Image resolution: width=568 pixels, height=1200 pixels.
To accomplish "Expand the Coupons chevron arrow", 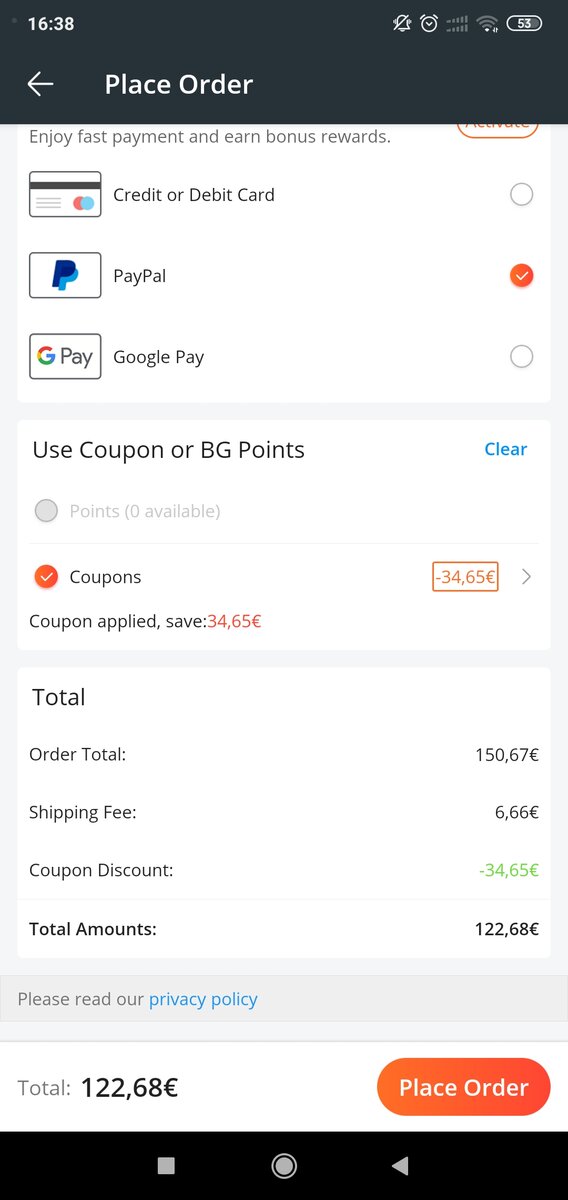I will click(x=527, y=577).
